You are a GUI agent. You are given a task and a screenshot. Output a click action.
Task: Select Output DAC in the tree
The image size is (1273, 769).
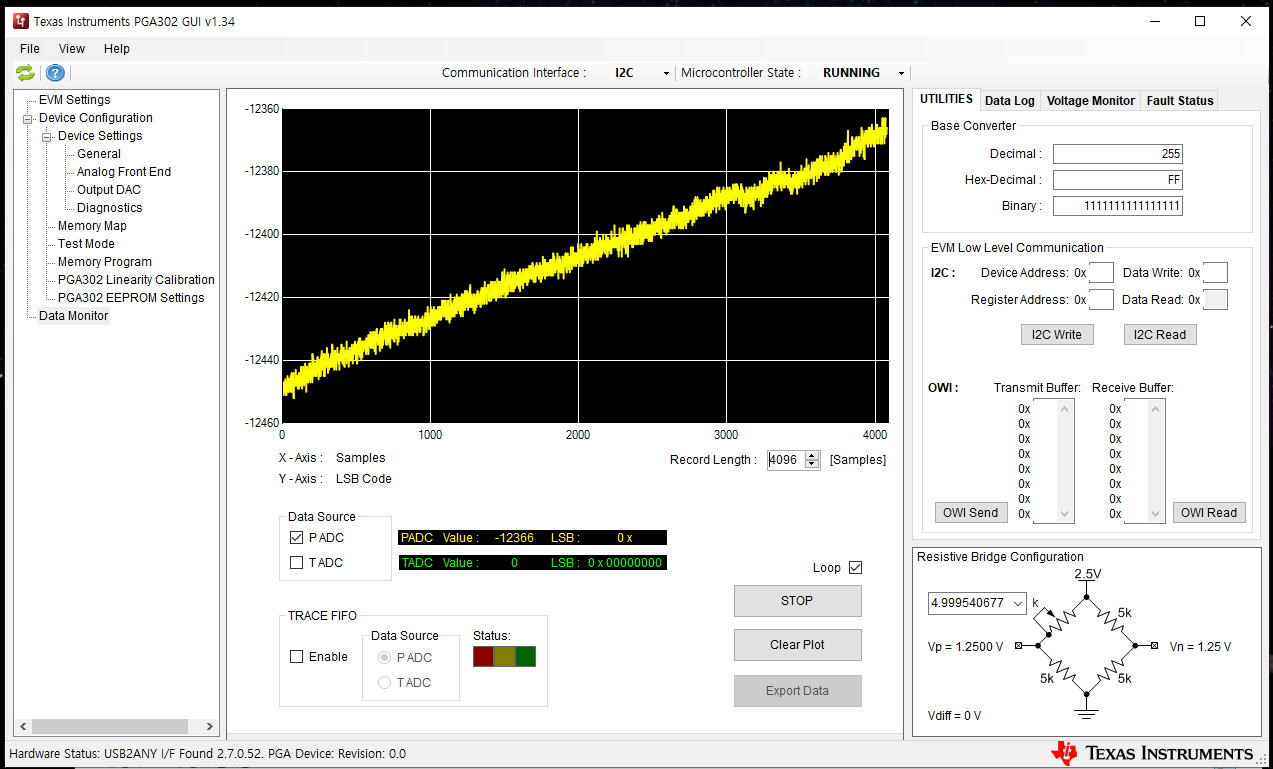[x=109, y=190]
